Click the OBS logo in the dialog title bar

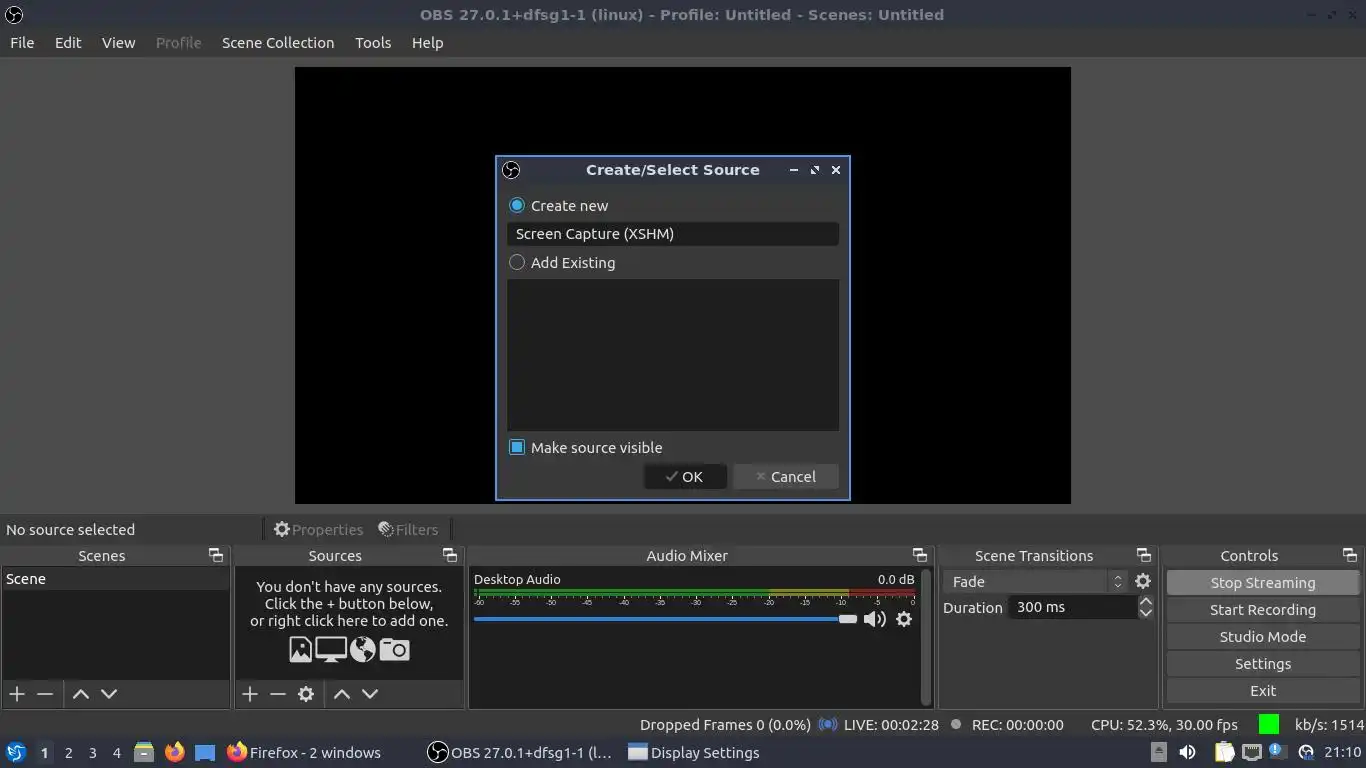click(511, 170)
